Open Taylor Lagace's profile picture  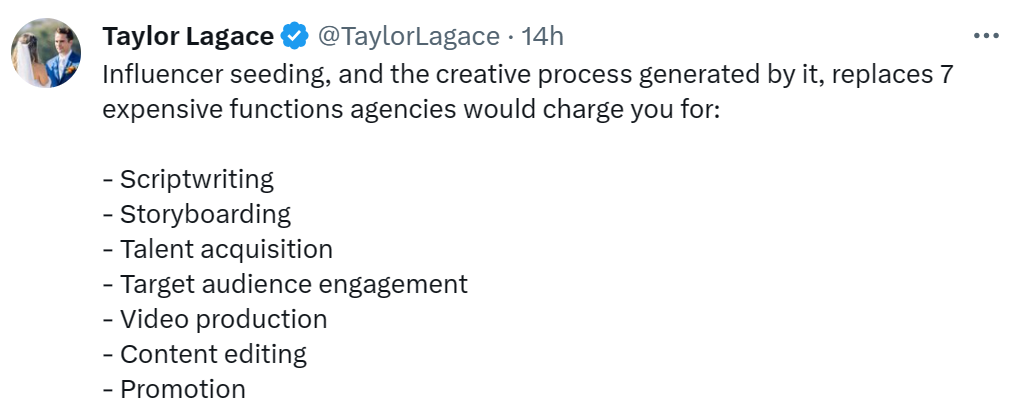[46, 53]
